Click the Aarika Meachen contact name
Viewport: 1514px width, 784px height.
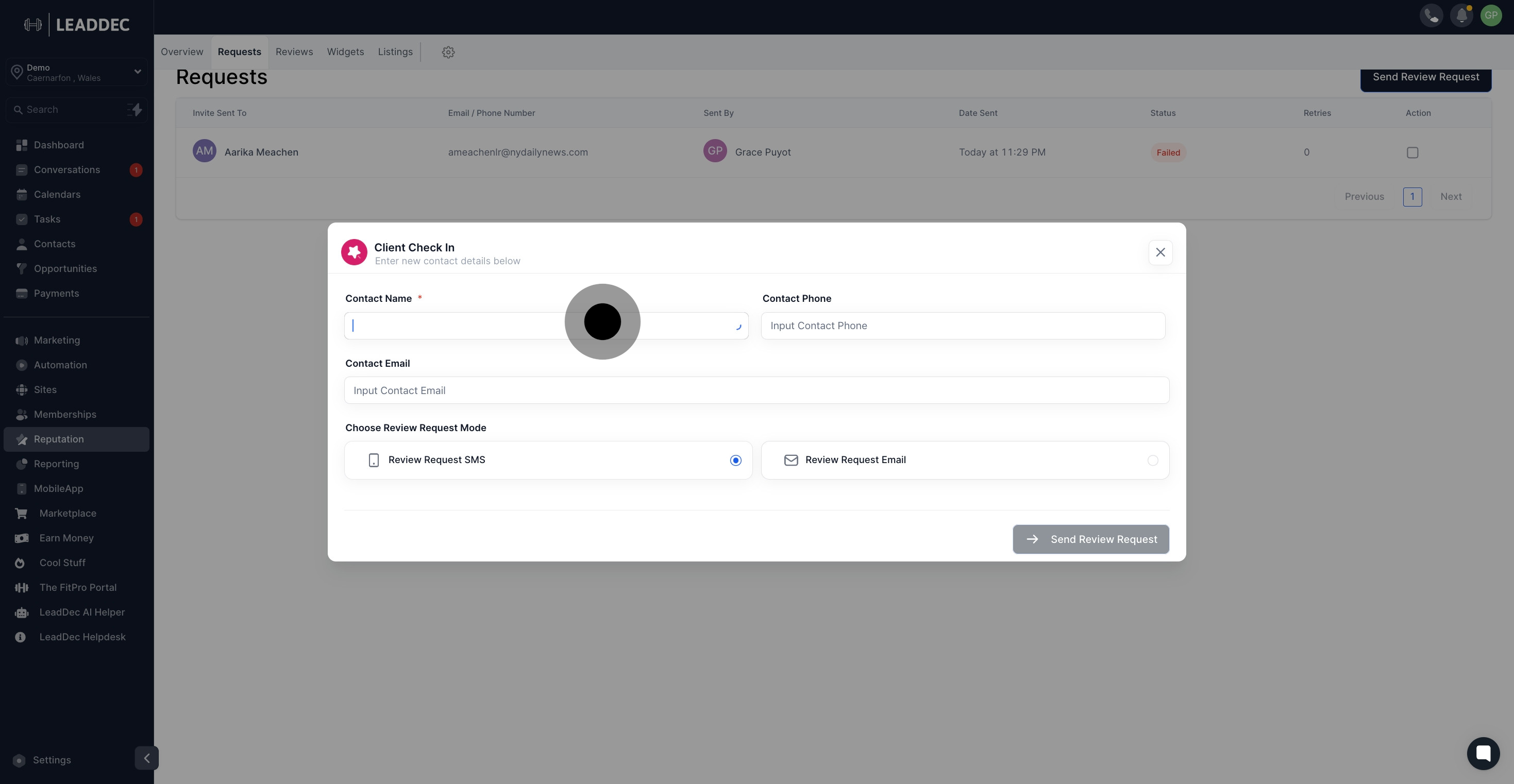coord(261,152)
